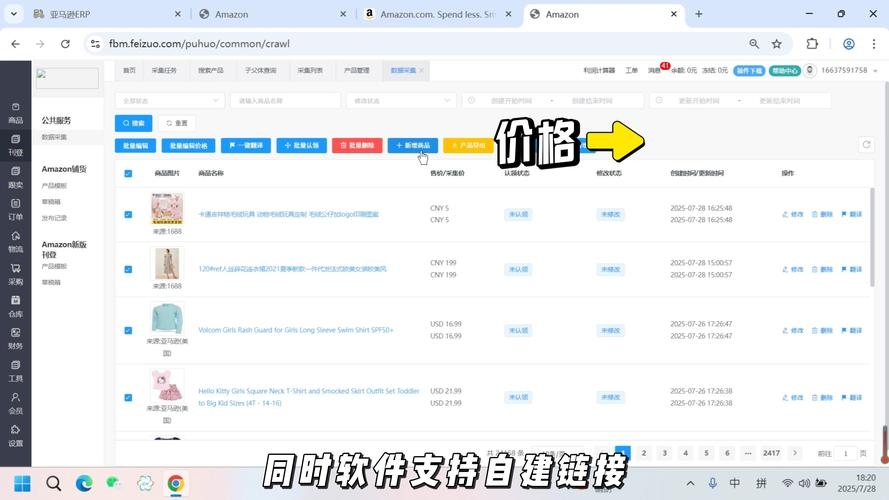Switch to the 产品管理 tab
Image resolution: width=889 pixels, height=500 pixels.
[x=357, y=70]
